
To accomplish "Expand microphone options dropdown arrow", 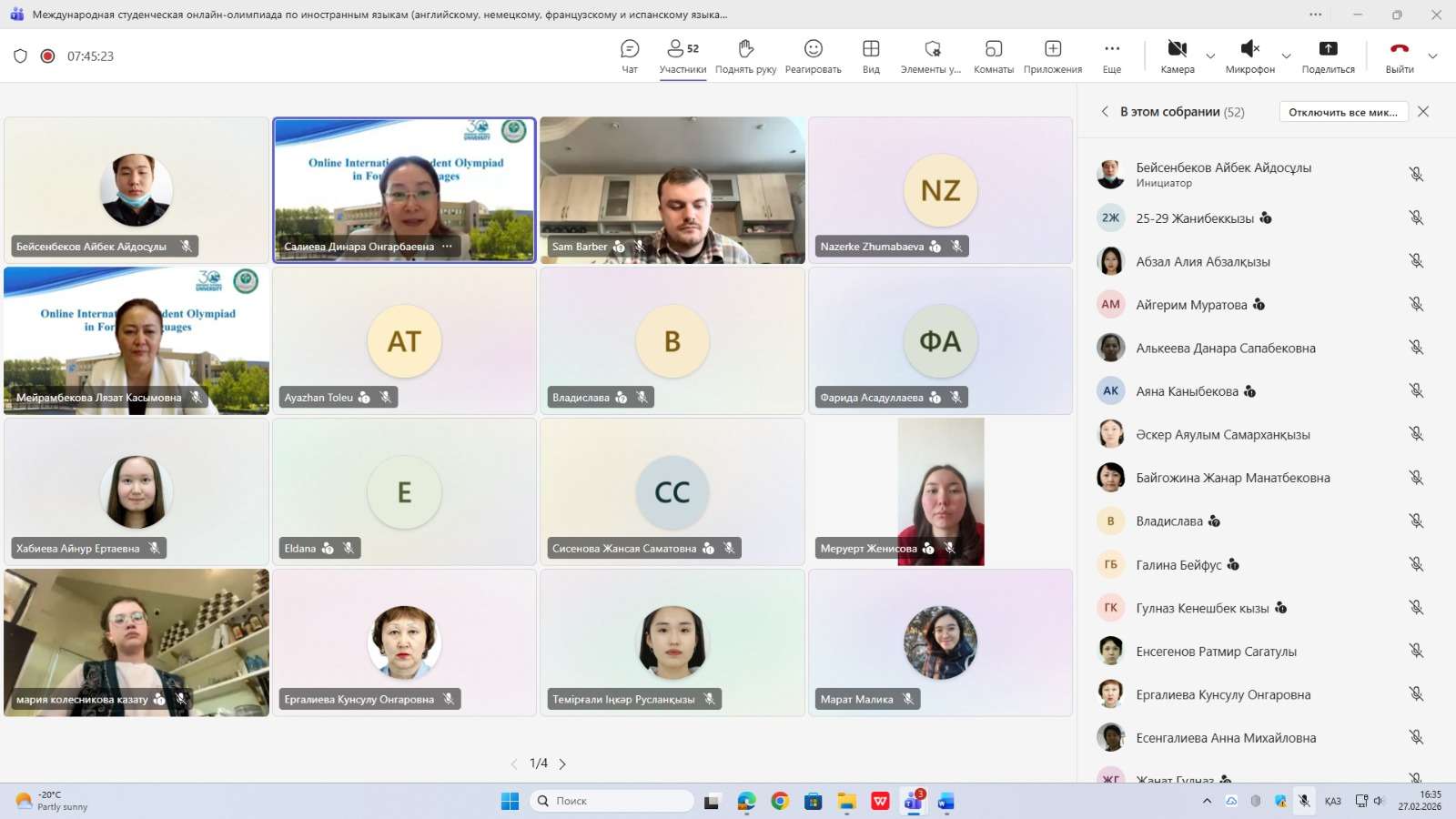I will [1286, 56].
